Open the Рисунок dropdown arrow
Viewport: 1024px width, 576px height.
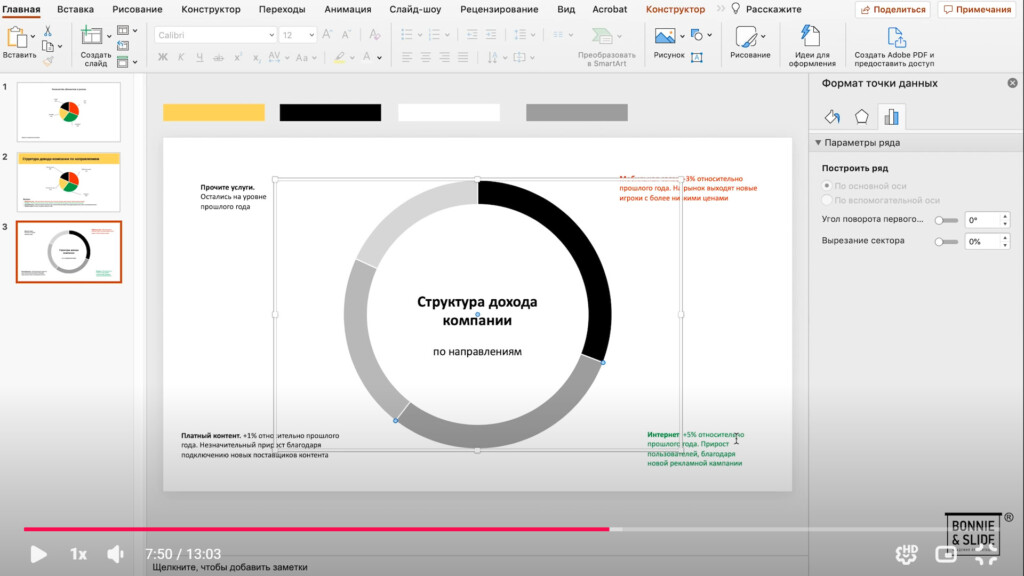click(682, 36)
